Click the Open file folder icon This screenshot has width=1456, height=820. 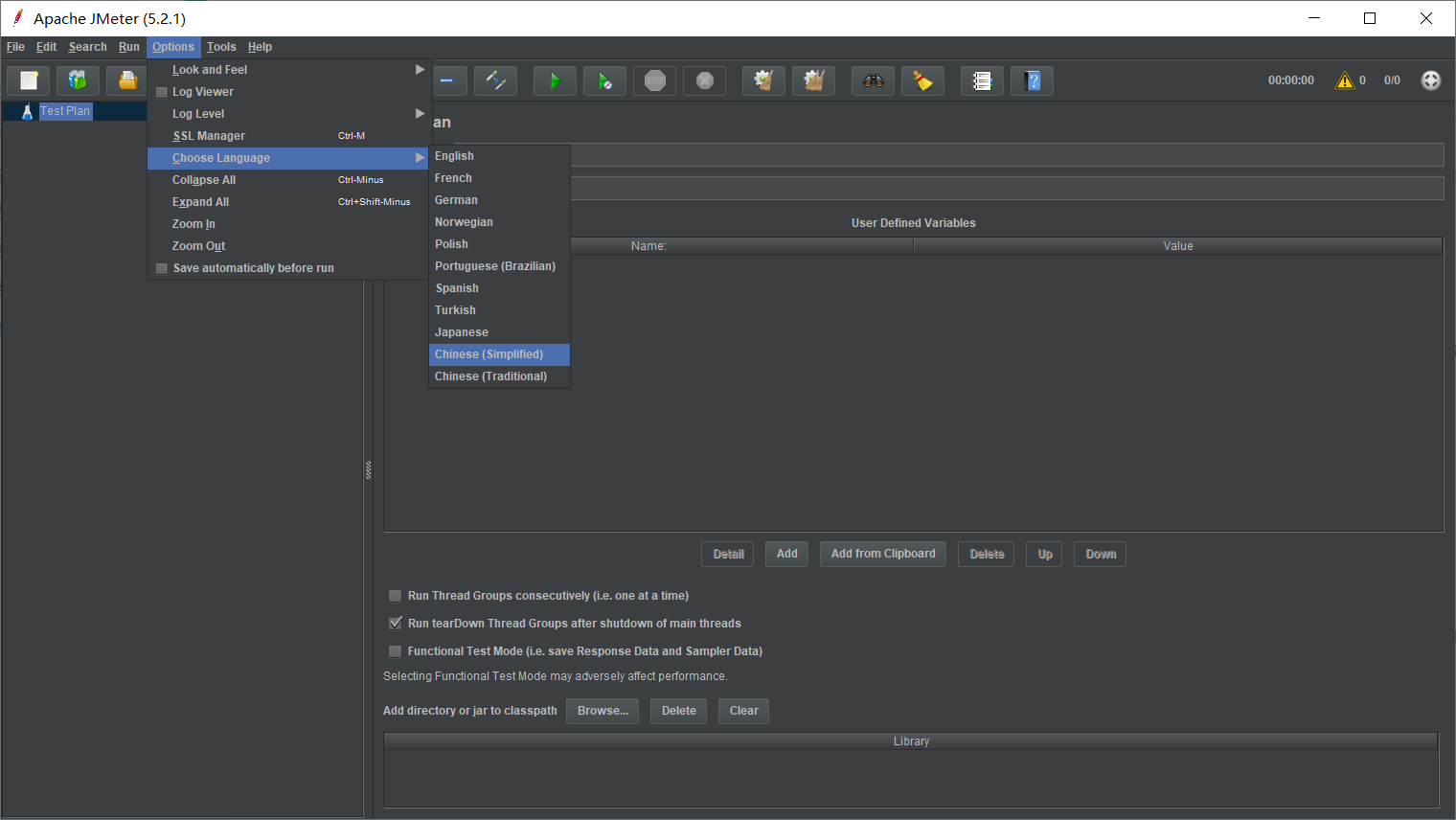(x=126, y=80)
